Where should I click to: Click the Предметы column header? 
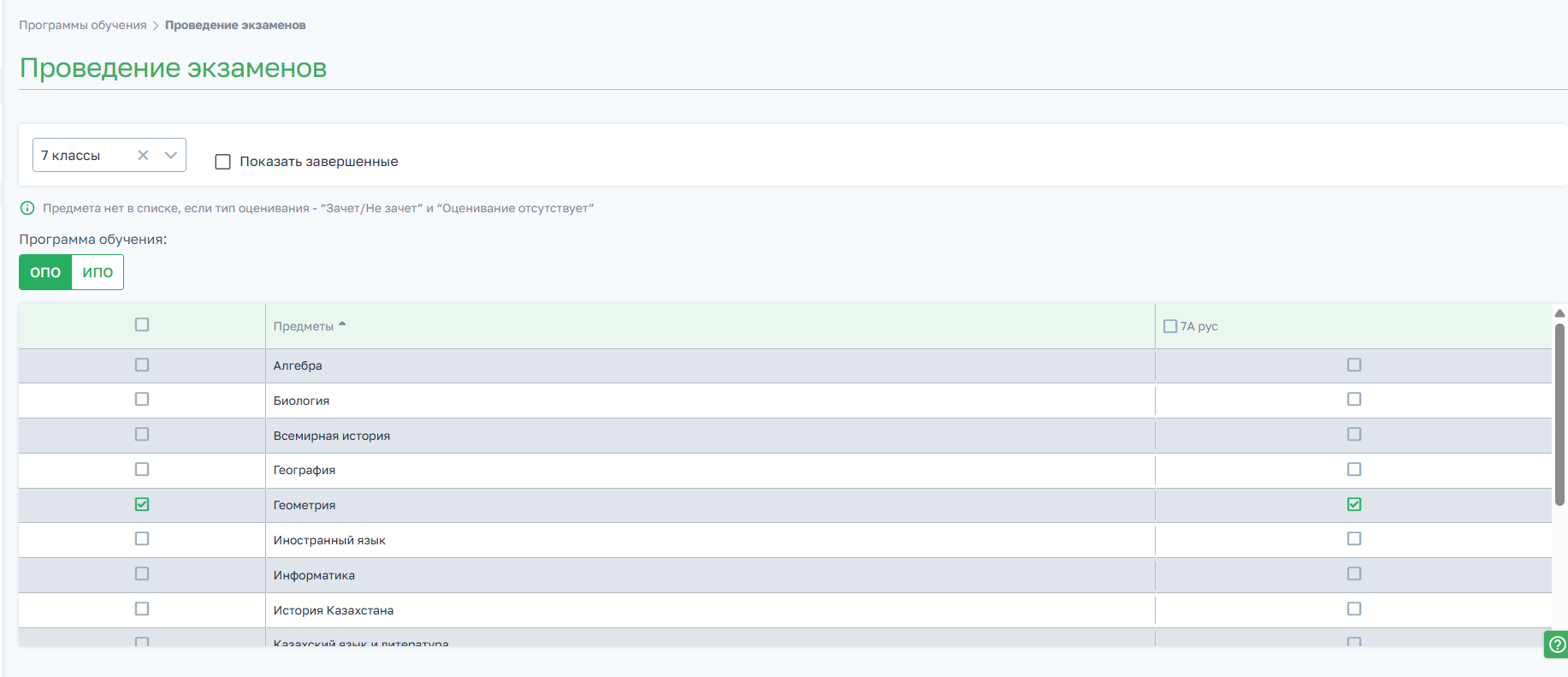point(710,326)
